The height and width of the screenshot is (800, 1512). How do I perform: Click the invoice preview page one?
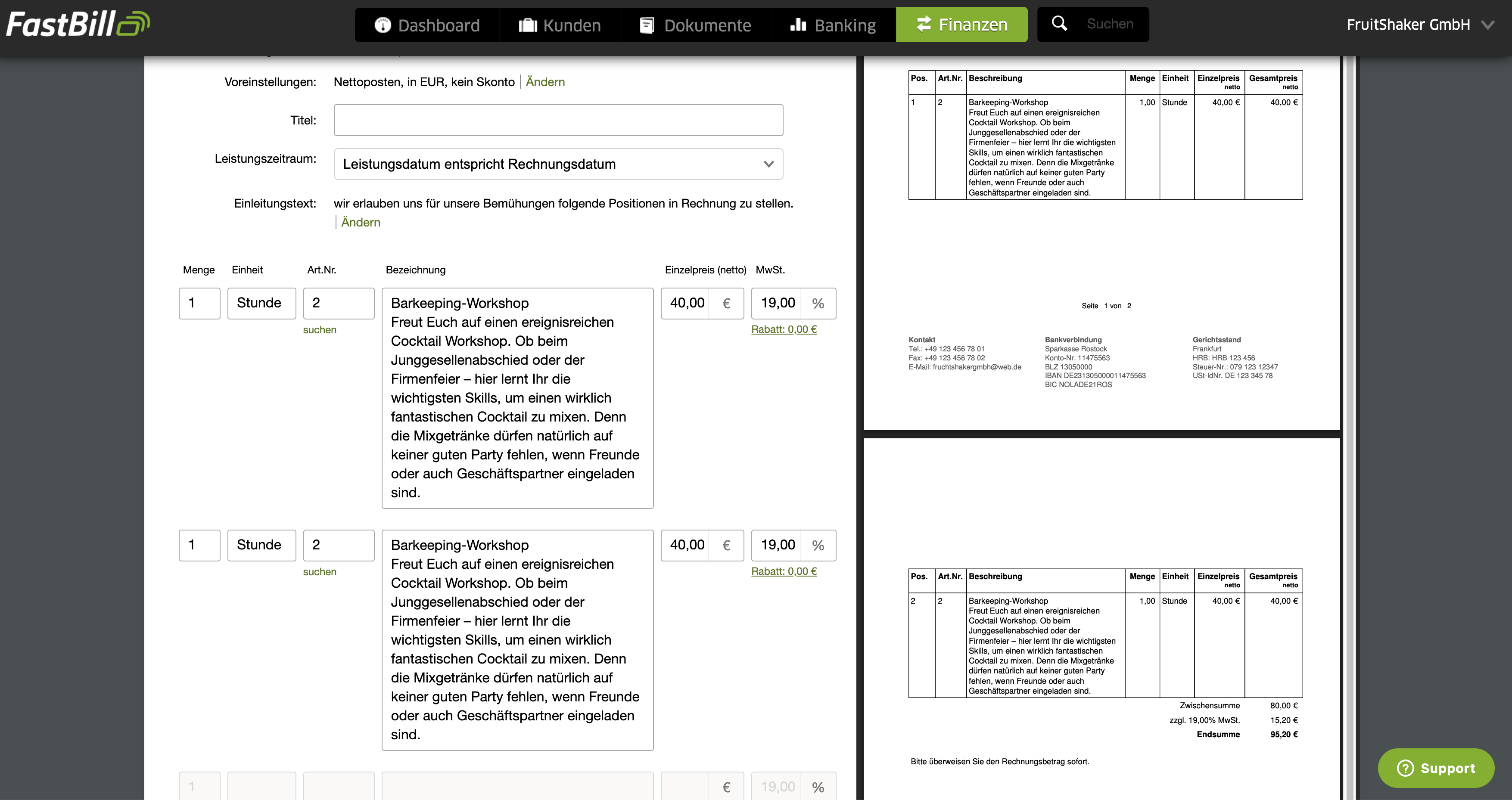[1102, 243]
